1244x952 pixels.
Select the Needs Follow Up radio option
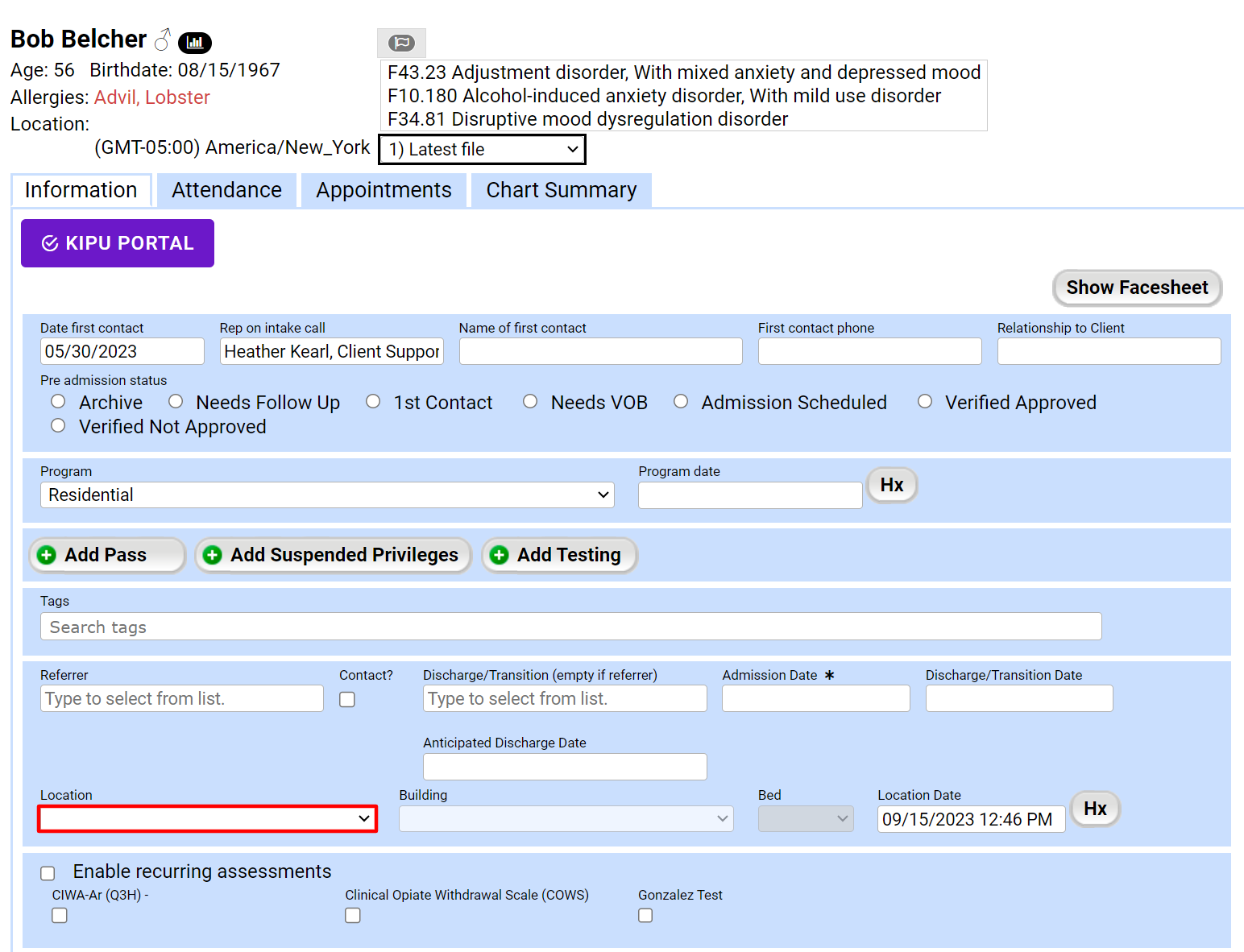pos(176,401)
